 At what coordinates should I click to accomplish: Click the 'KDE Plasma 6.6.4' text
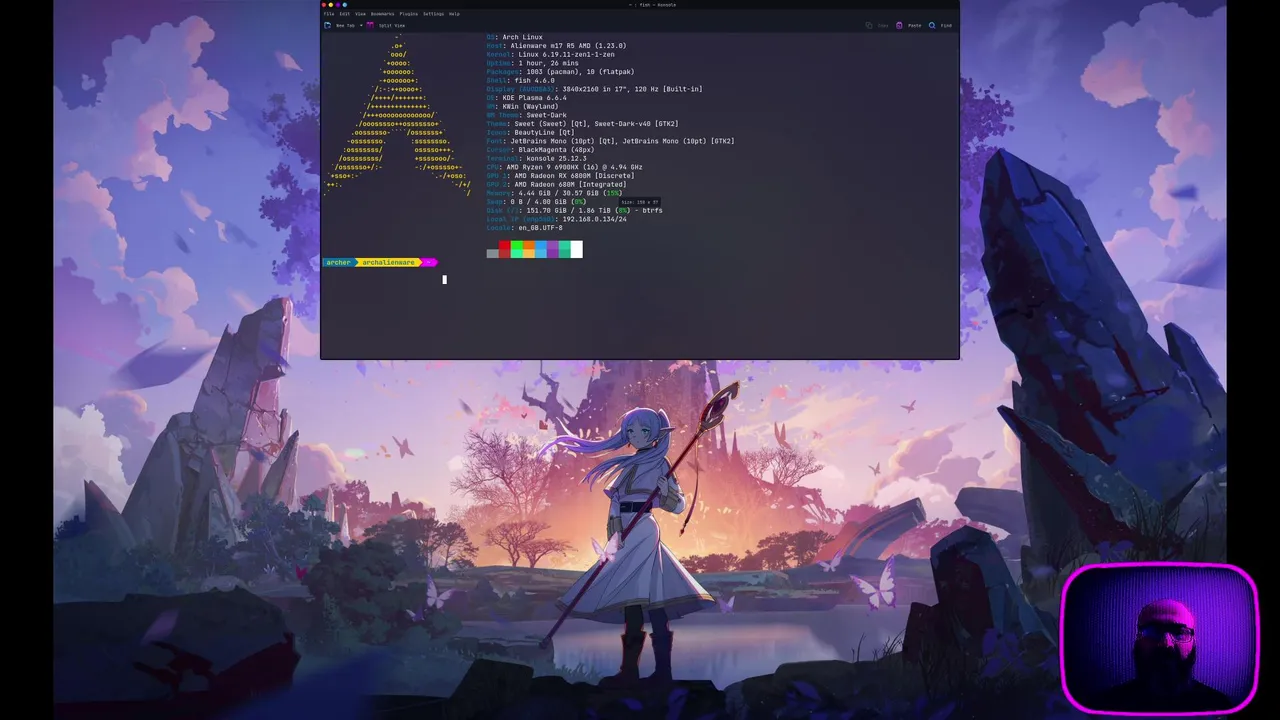[x=534, y=98]
